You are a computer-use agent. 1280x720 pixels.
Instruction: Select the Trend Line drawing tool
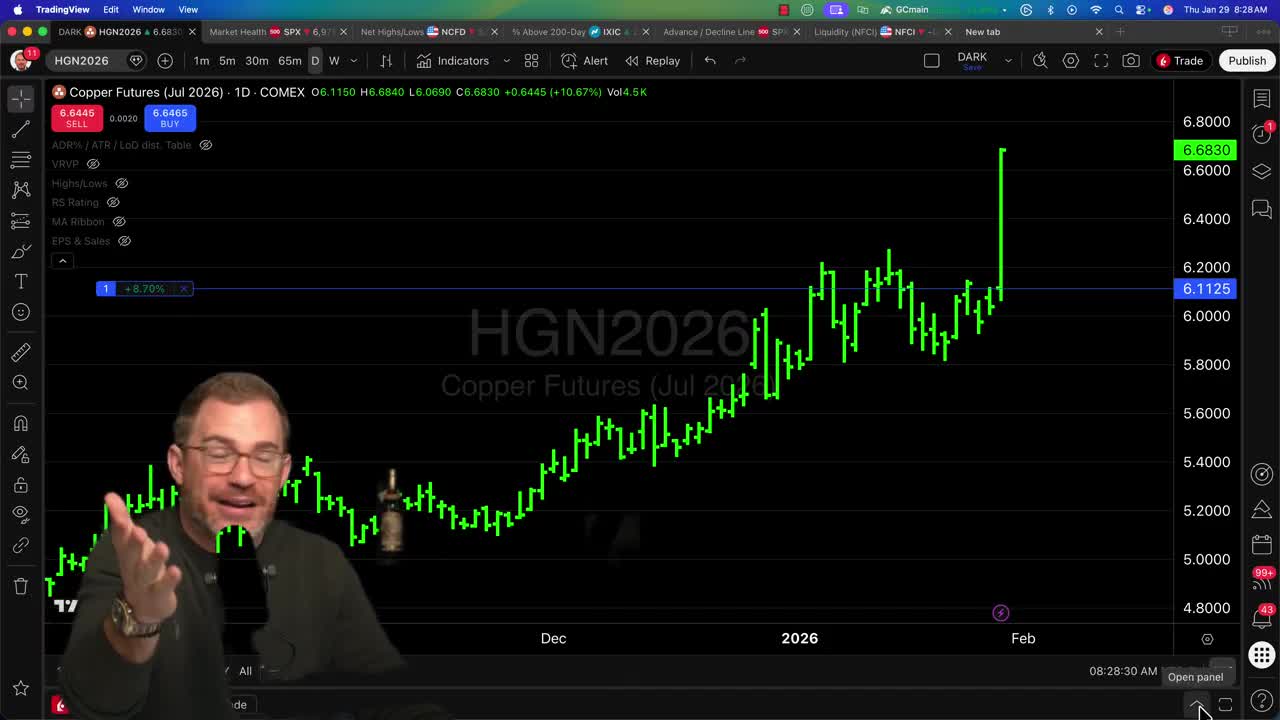tap(20, 129)
